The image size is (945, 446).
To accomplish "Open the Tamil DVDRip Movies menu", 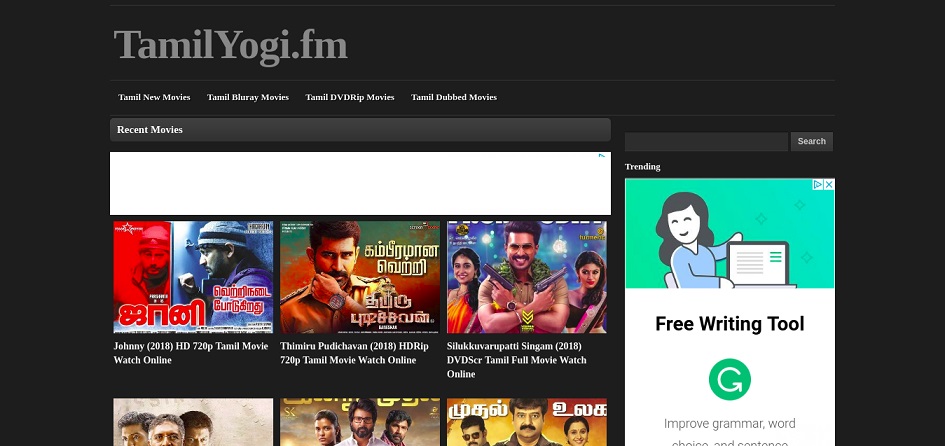I will 350,97.
